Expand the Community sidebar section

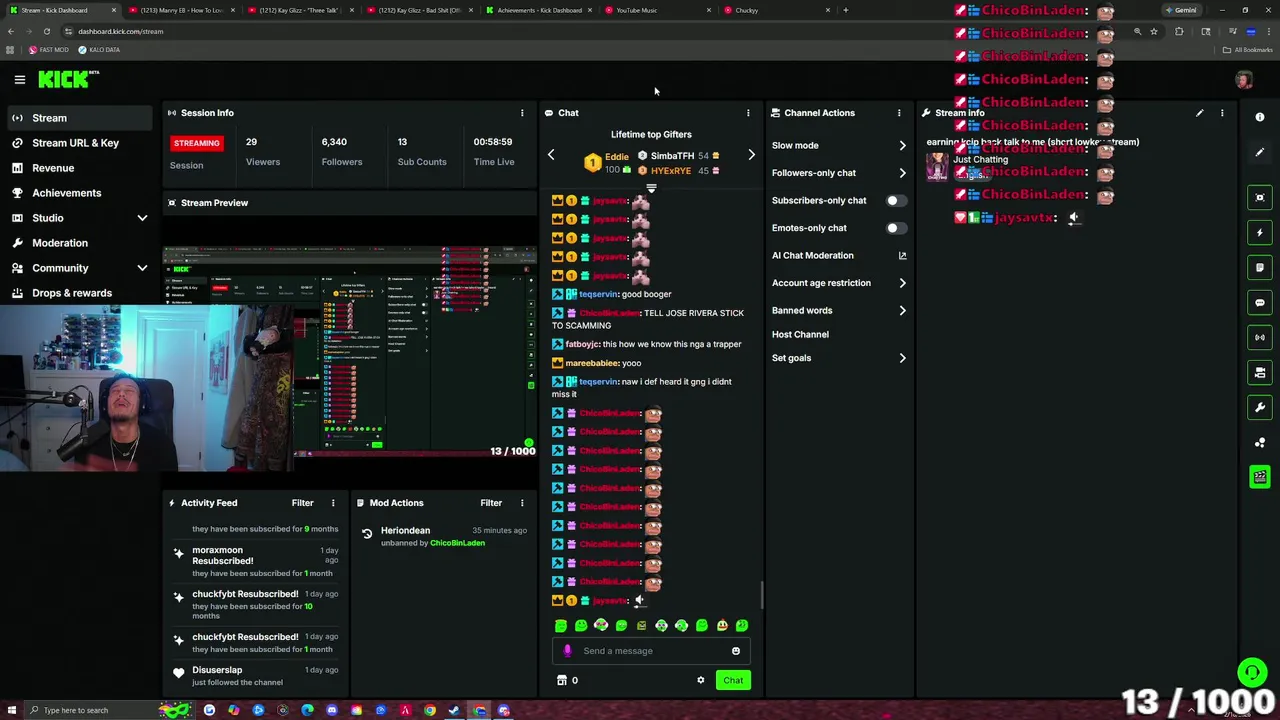(x=142, y=268)
